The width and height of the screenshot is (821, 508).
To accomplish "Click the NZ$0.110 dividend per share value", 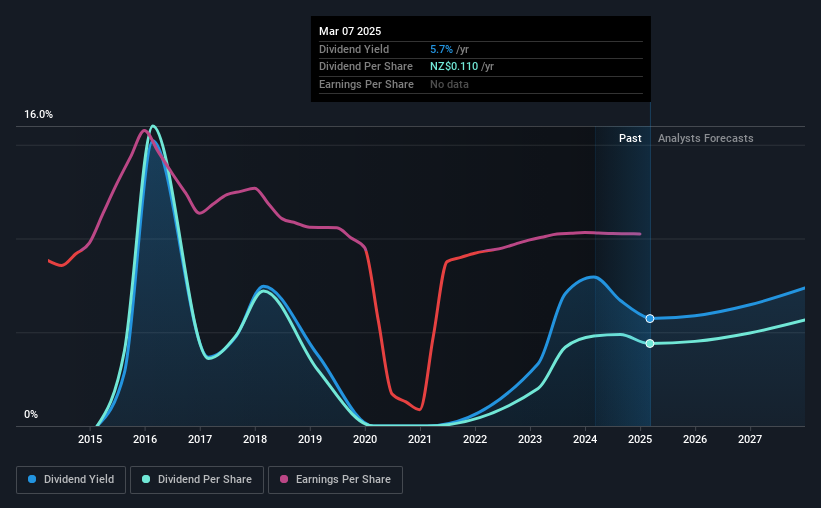I will [454, 67].
